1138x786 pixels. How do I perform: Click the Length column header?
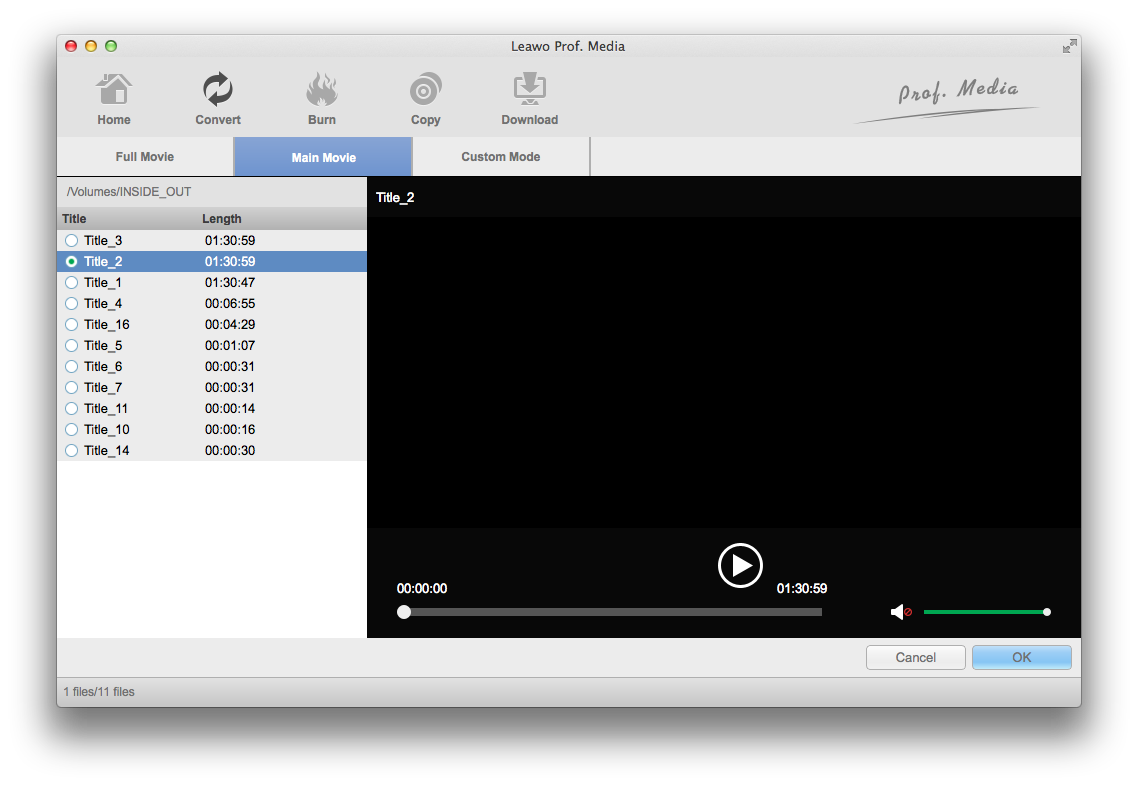tap(222, 219)
